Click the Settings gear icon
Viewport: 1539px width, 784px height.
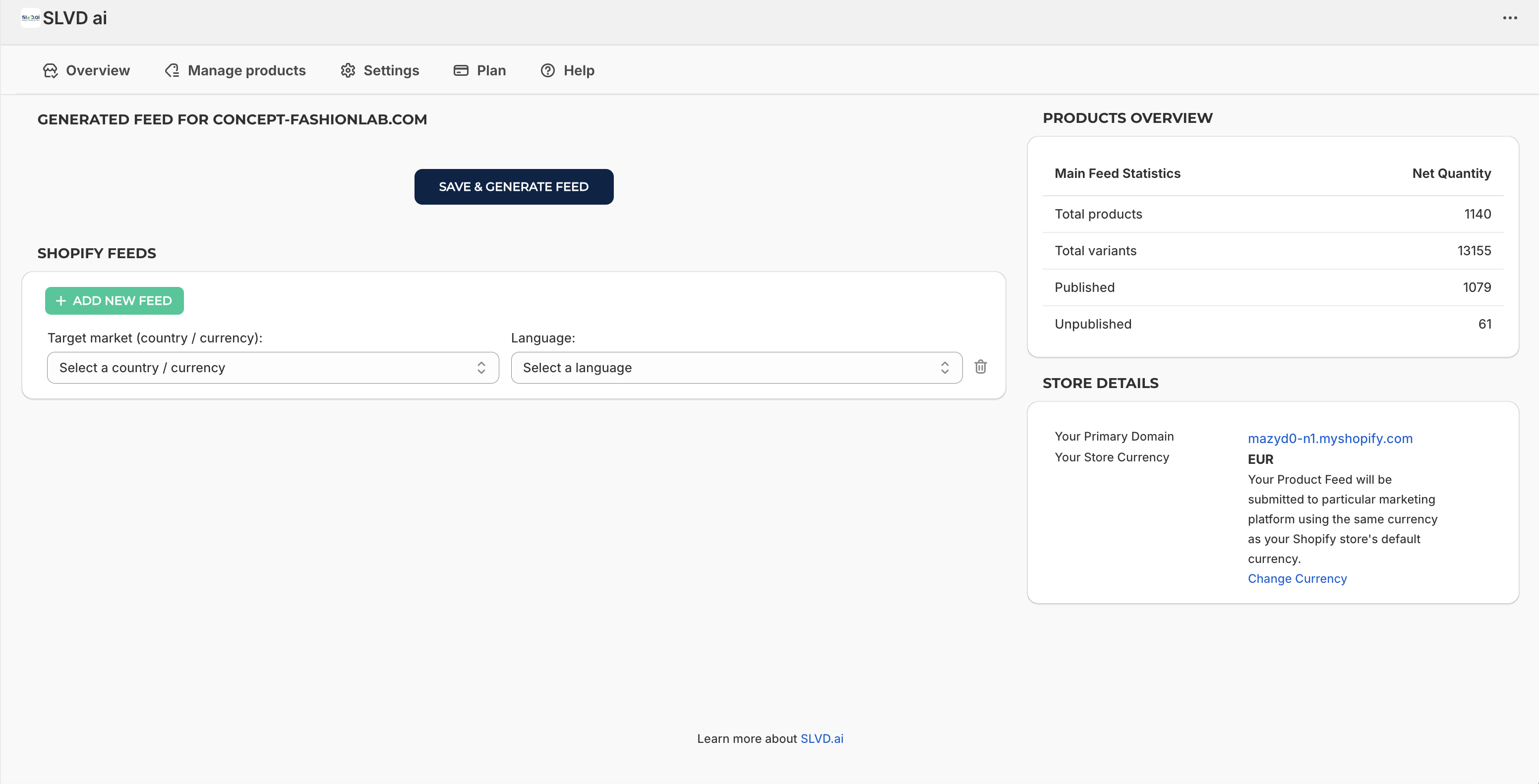tap(348, 70)
